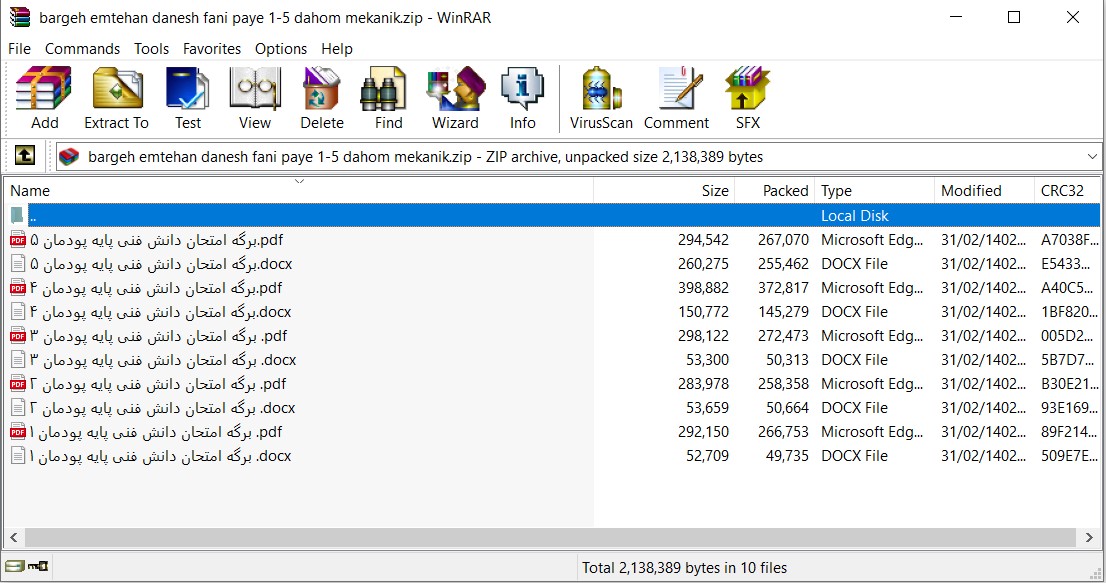Image resolution: width=1106 pixels, height=583 pixels.
Task: Open the Favorites menu
Action: coord(212,49)
